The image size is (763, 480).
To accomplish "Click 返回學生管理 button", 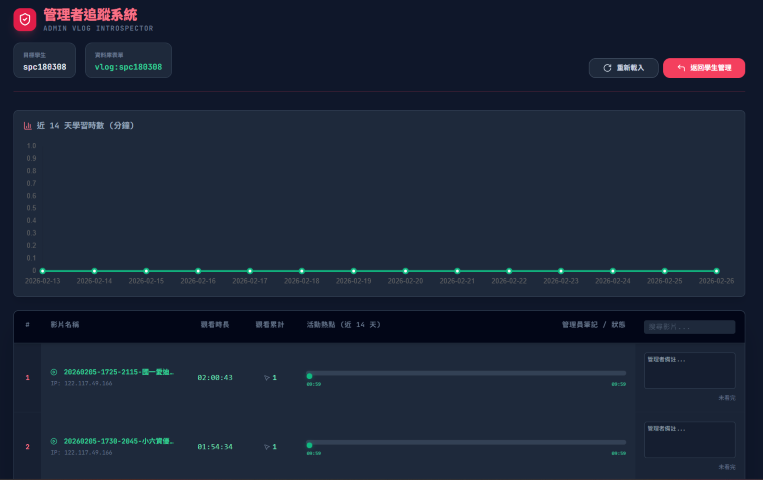I will [x=704, y=68].
